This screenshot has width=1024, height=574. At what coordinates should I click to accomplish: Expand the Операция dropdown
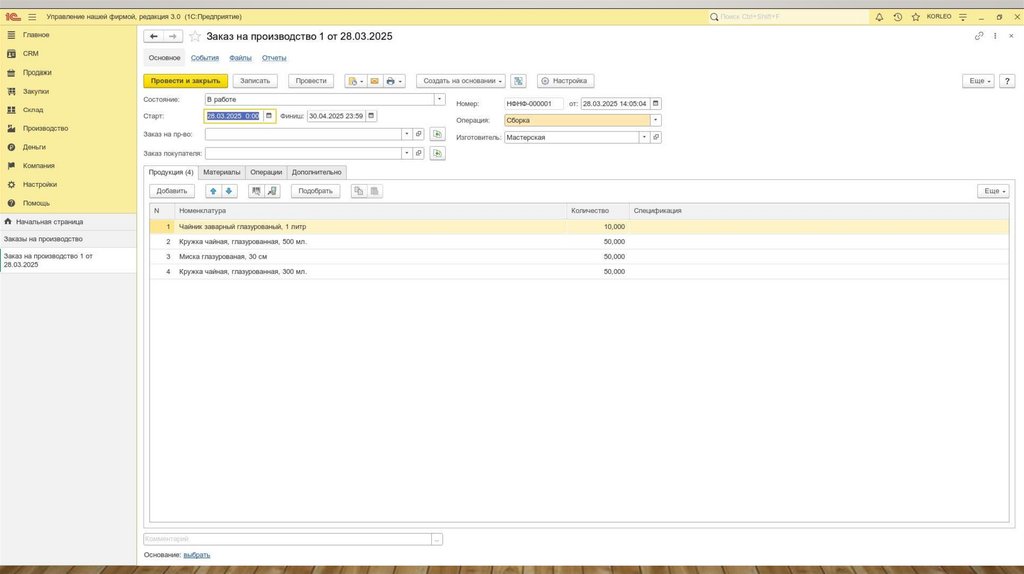coord(656,120)
